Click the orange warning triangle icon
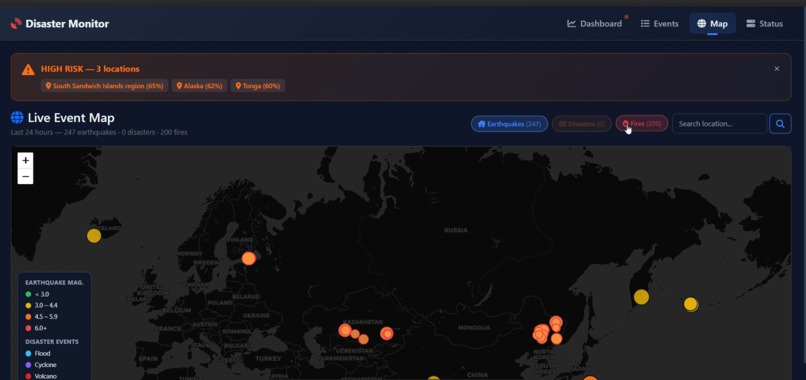 (x=28, y=70)
